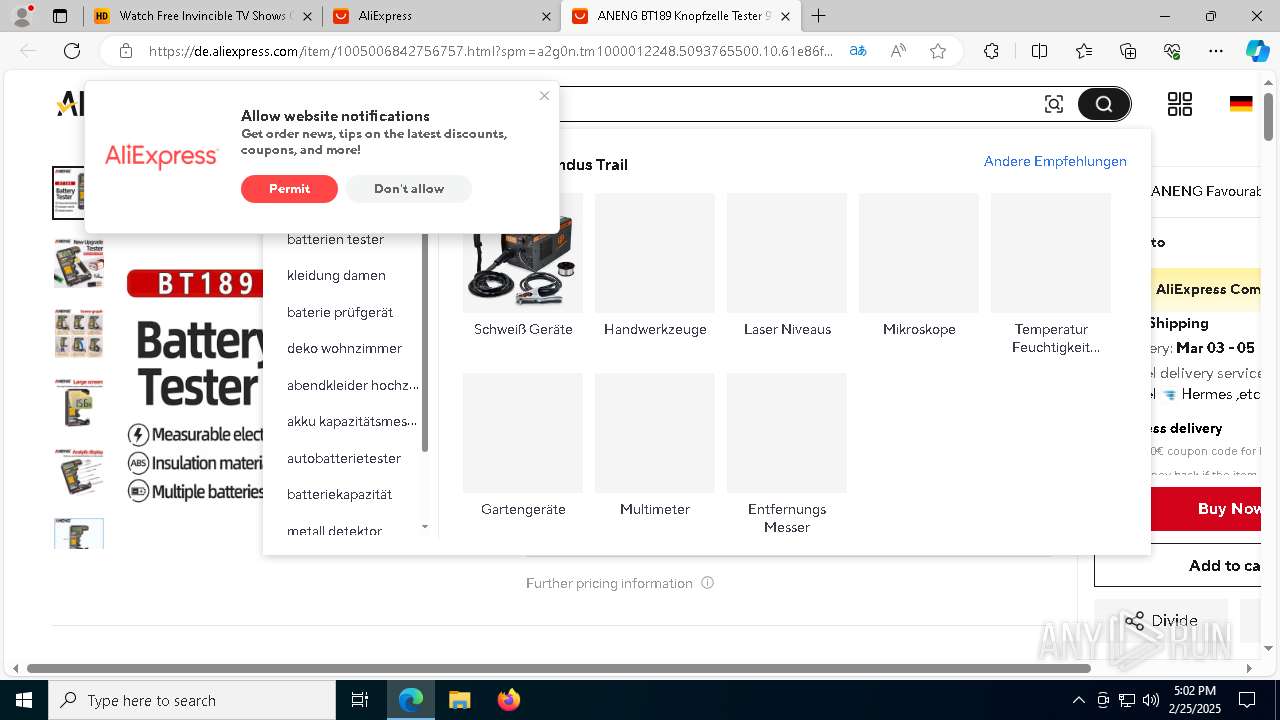Click the Windows taskbar search box

(192, 700)
